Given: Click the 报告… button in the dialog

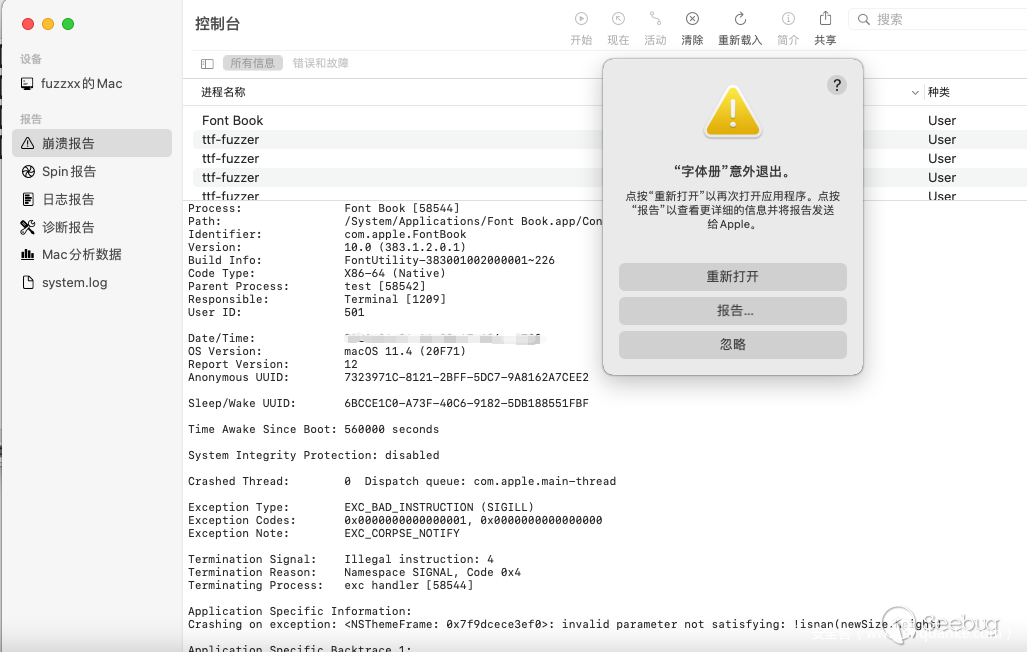Looking at the screenshot, I should [x=733, y=311].
